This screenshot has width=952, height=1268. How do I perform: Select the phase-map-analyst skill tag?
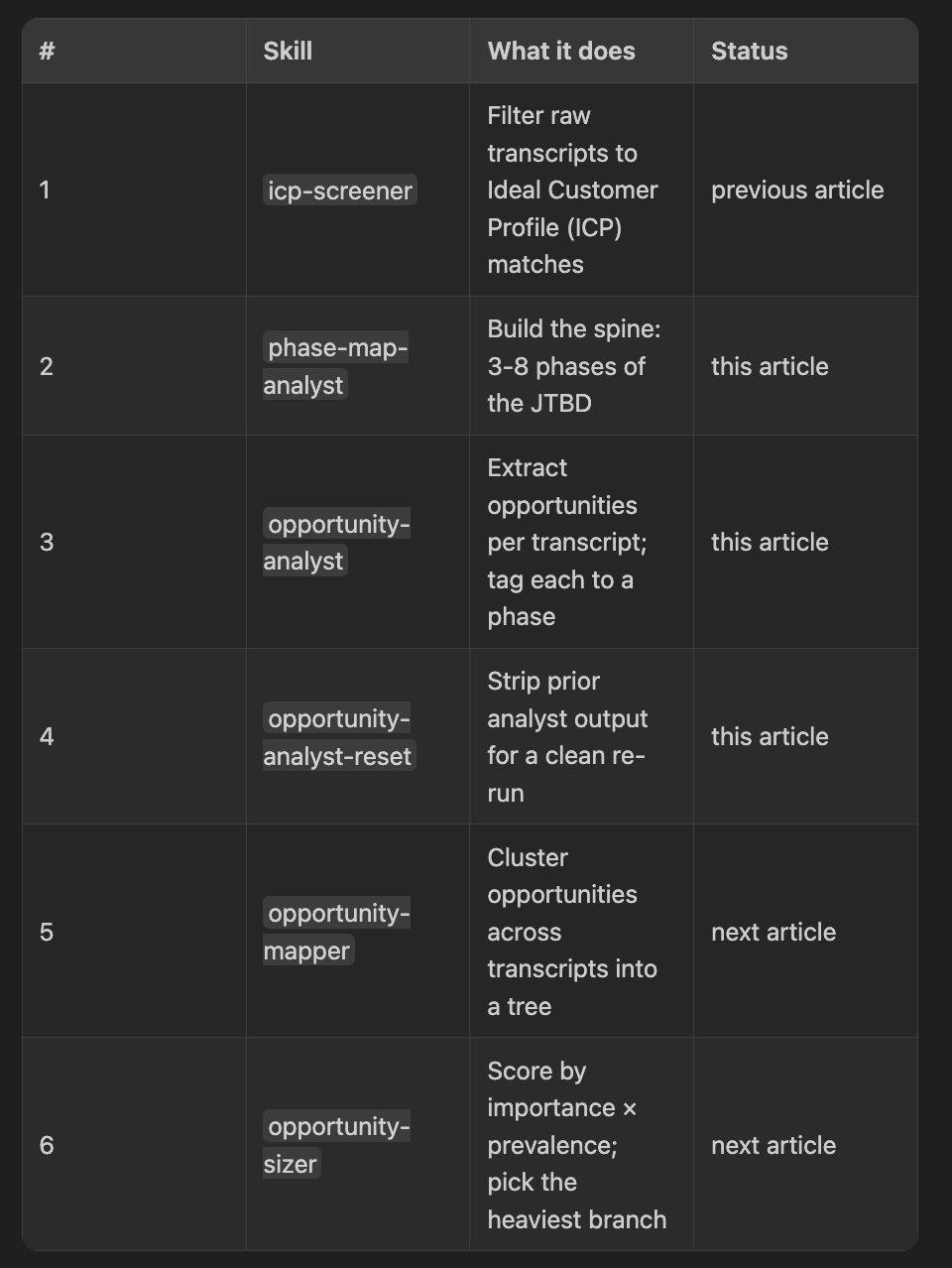click(x=336, y=366)
